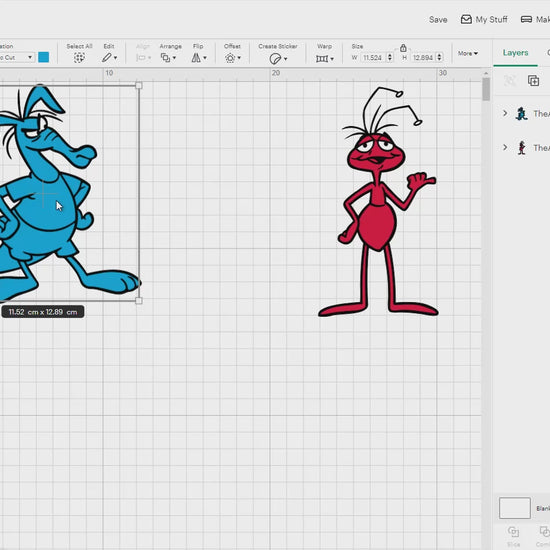The height and width of the screenshot is (550, 550).
Task: Click the Size label in toolbar
Action: 357,46
